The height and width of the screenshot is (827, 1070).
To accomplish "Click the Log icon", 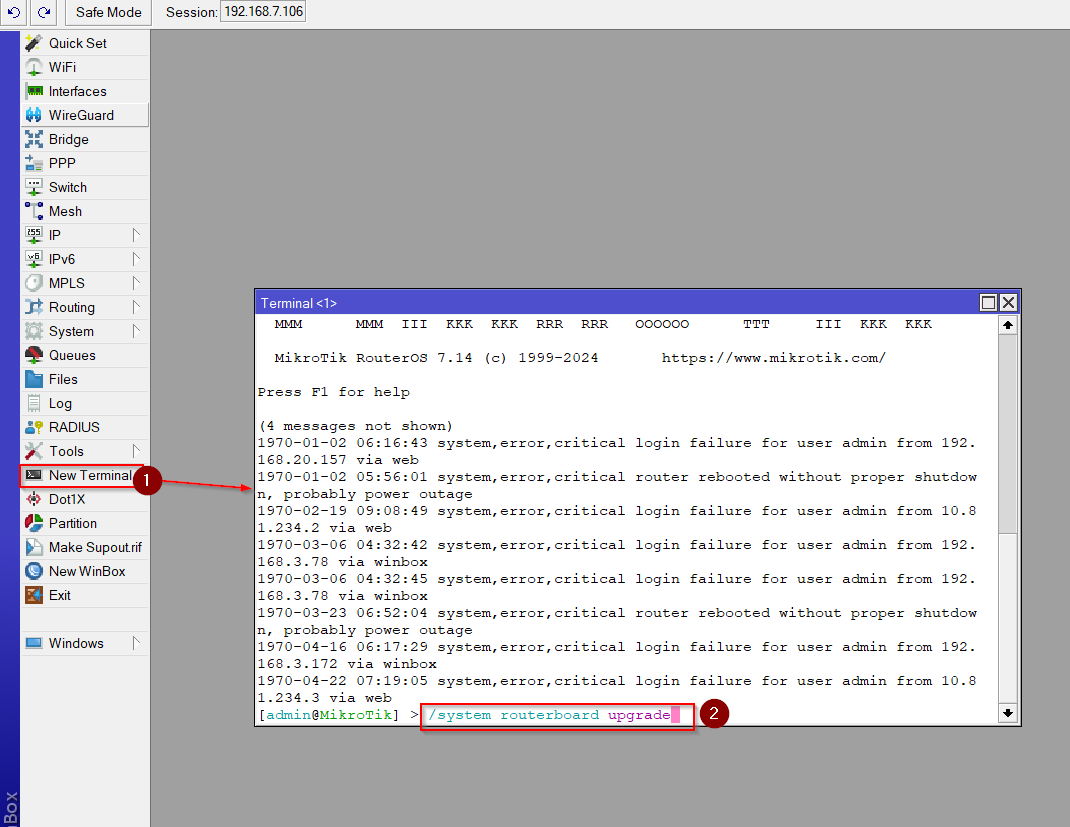I will point(33,403).
